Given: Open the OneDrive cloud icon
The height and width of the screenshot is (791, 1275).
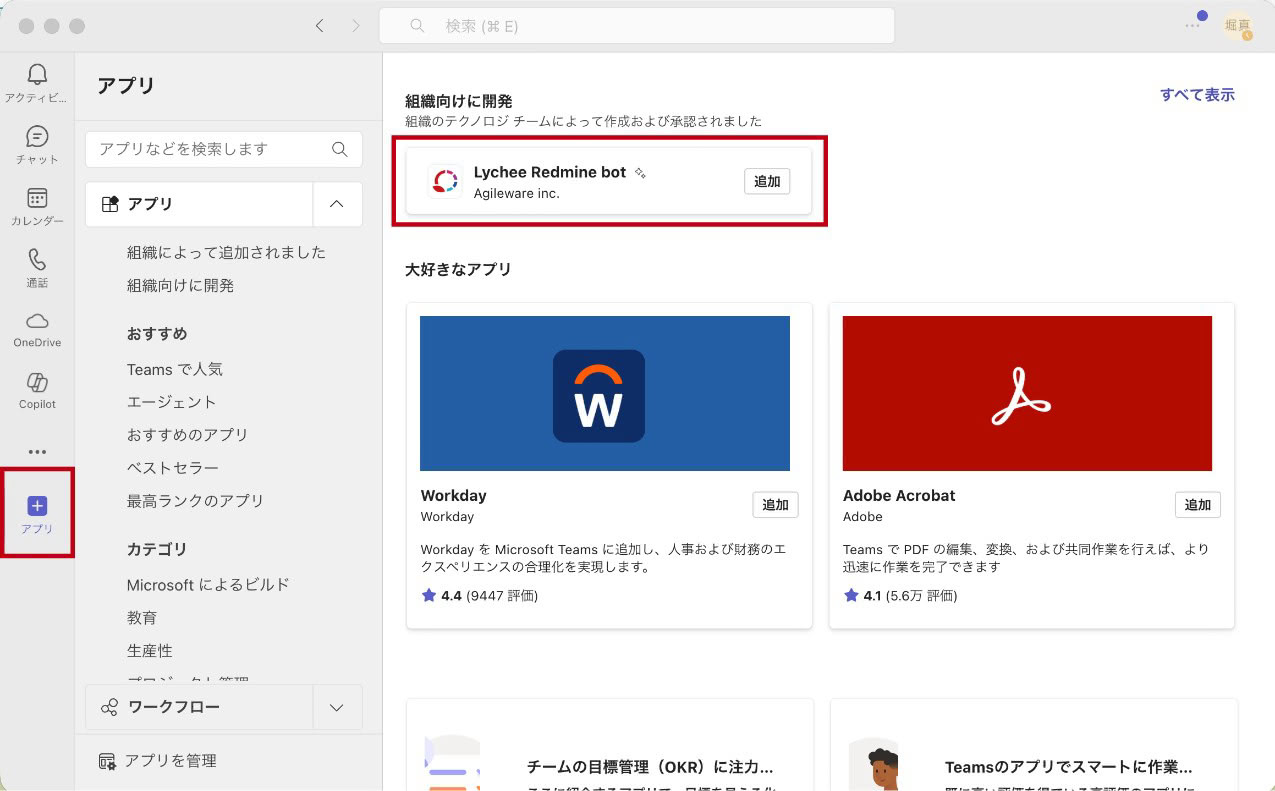Looking at the screenshot, I should tap(37, 321).
